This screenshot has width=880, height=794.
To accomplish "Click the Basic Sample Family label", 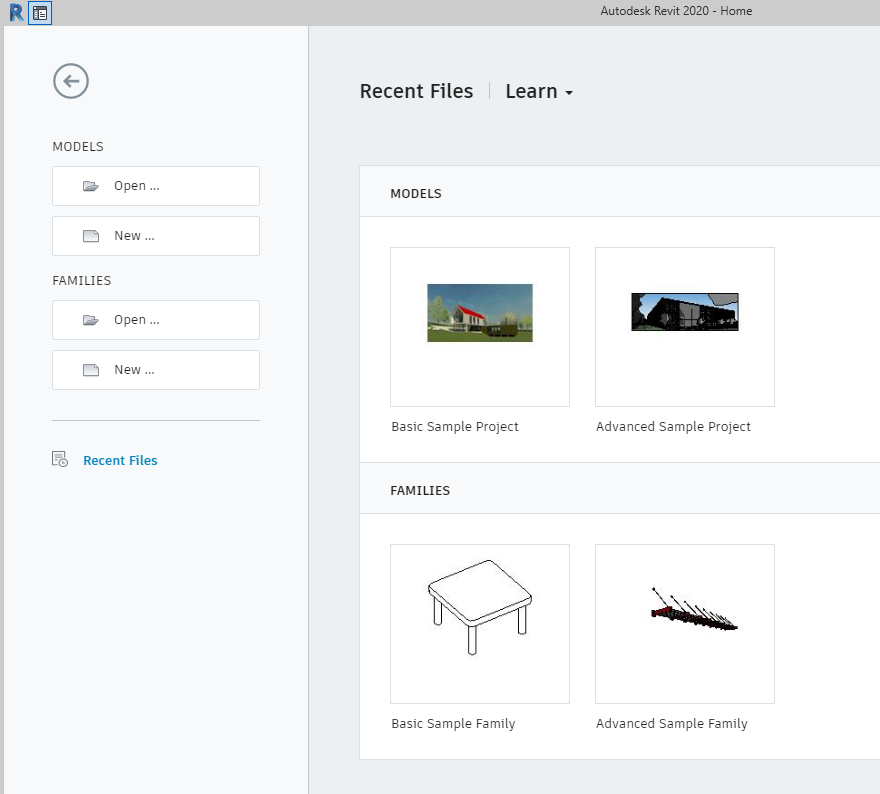I will [x=453, y=724].
